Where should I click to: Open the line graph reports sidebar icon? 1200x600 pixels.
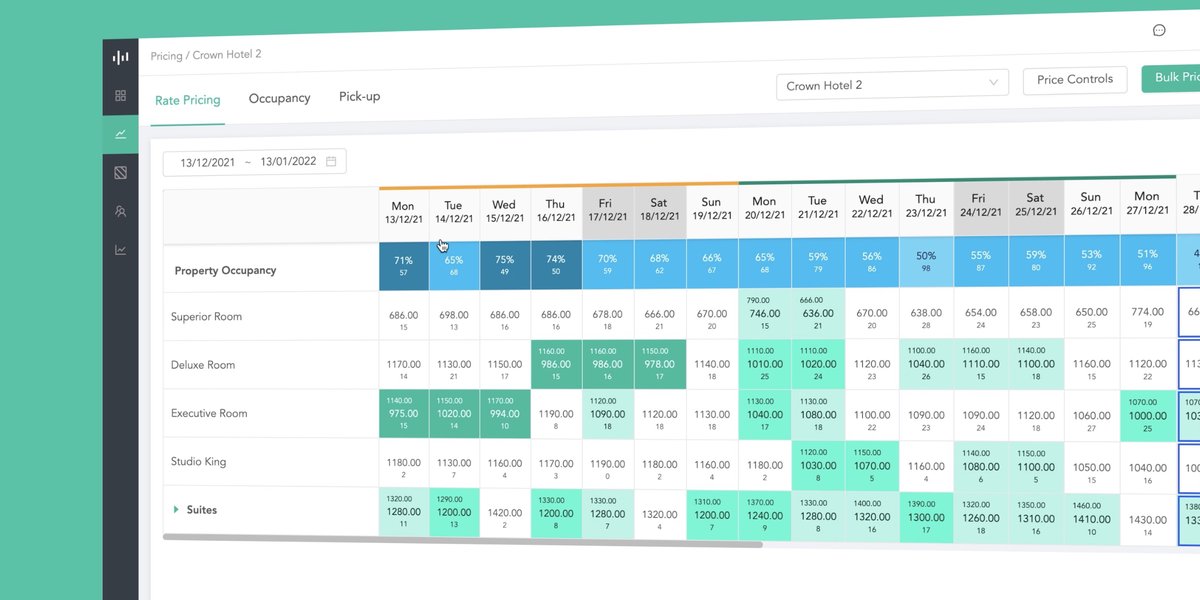(x=120, y=250)
